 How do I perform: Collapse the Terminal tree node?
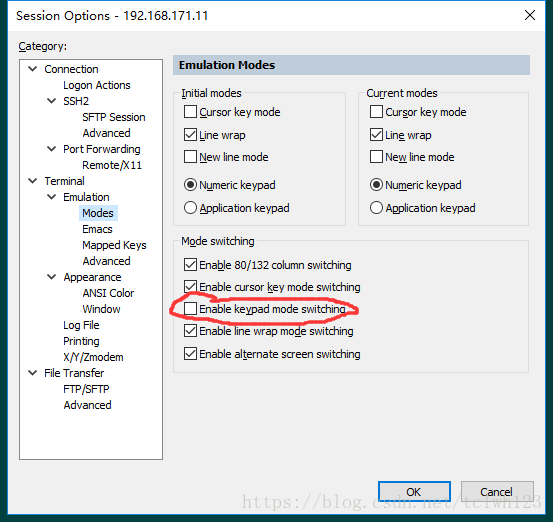pyautogui.click(x=32, y=181)
